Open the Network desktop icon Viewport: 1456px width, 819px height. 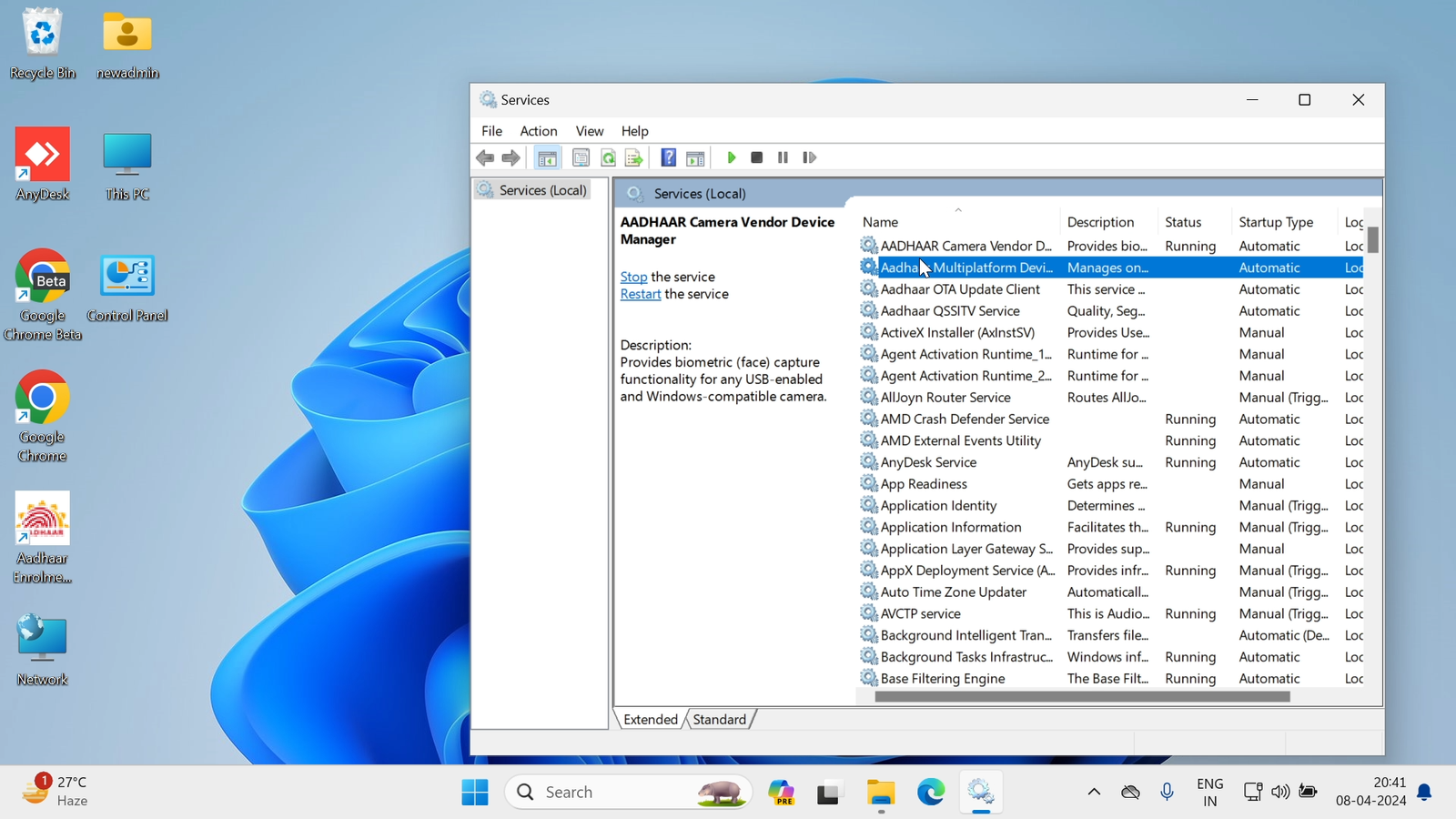pyautogui.click(x=42, y=650)
